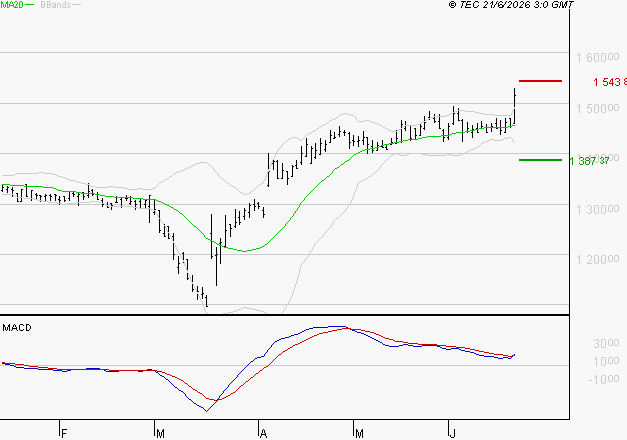Click the MACD -1000 scale label

tap(604, 378)
